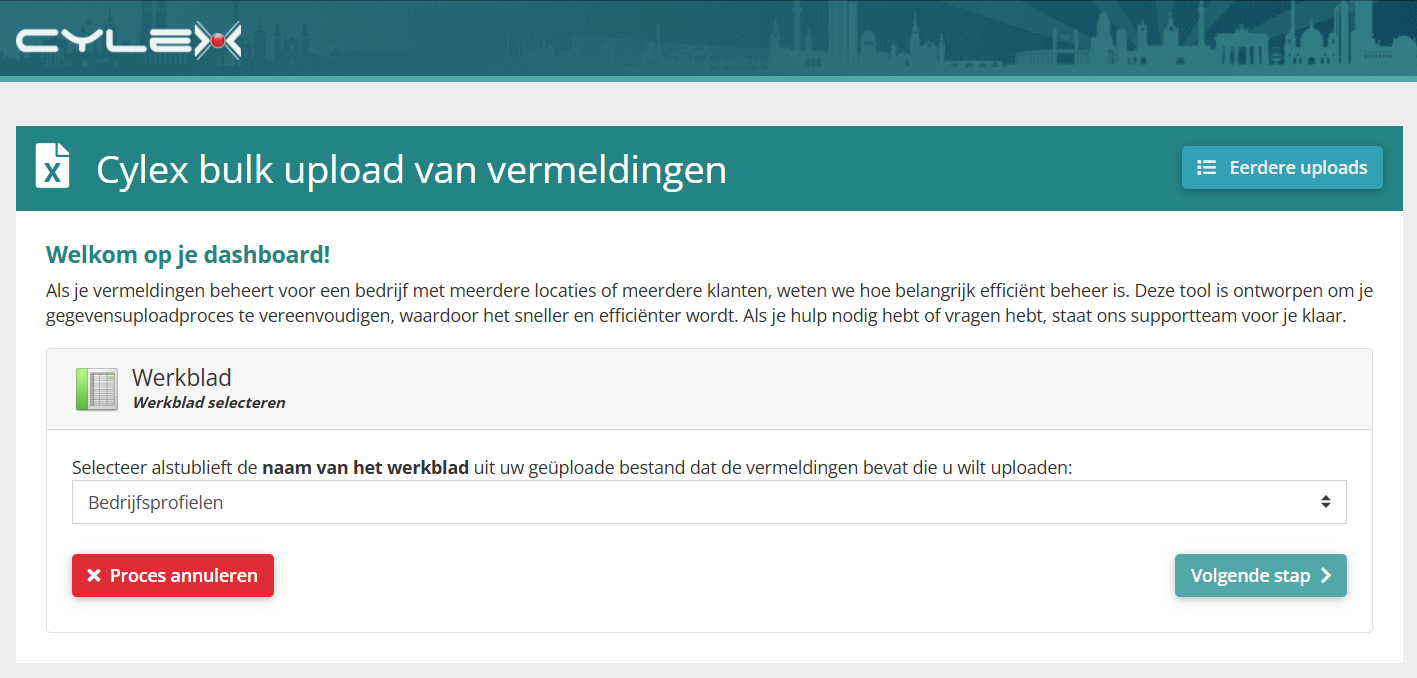Click the Excel file icon beside page title

click(x=53, y=166)
